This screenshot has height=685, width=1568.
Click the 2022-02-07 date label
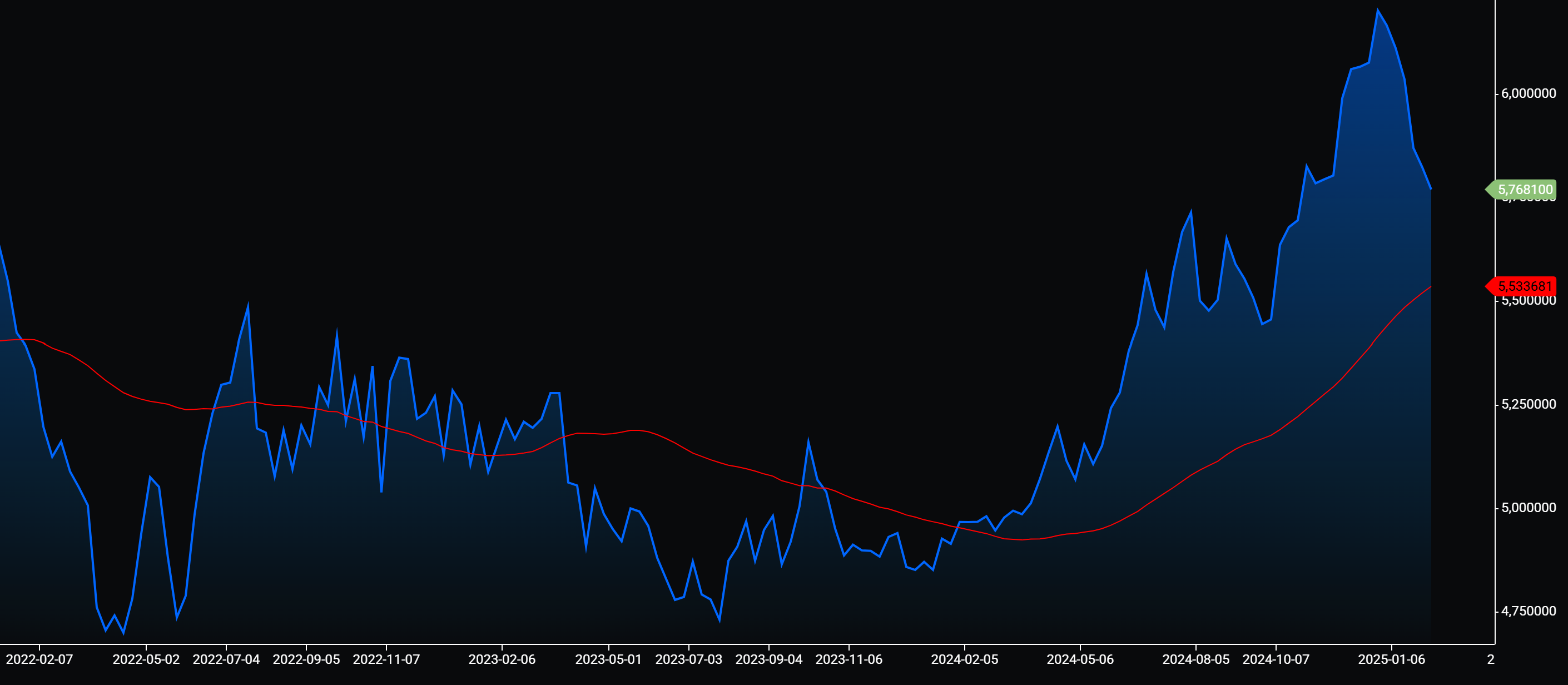(x=39, y=659)
